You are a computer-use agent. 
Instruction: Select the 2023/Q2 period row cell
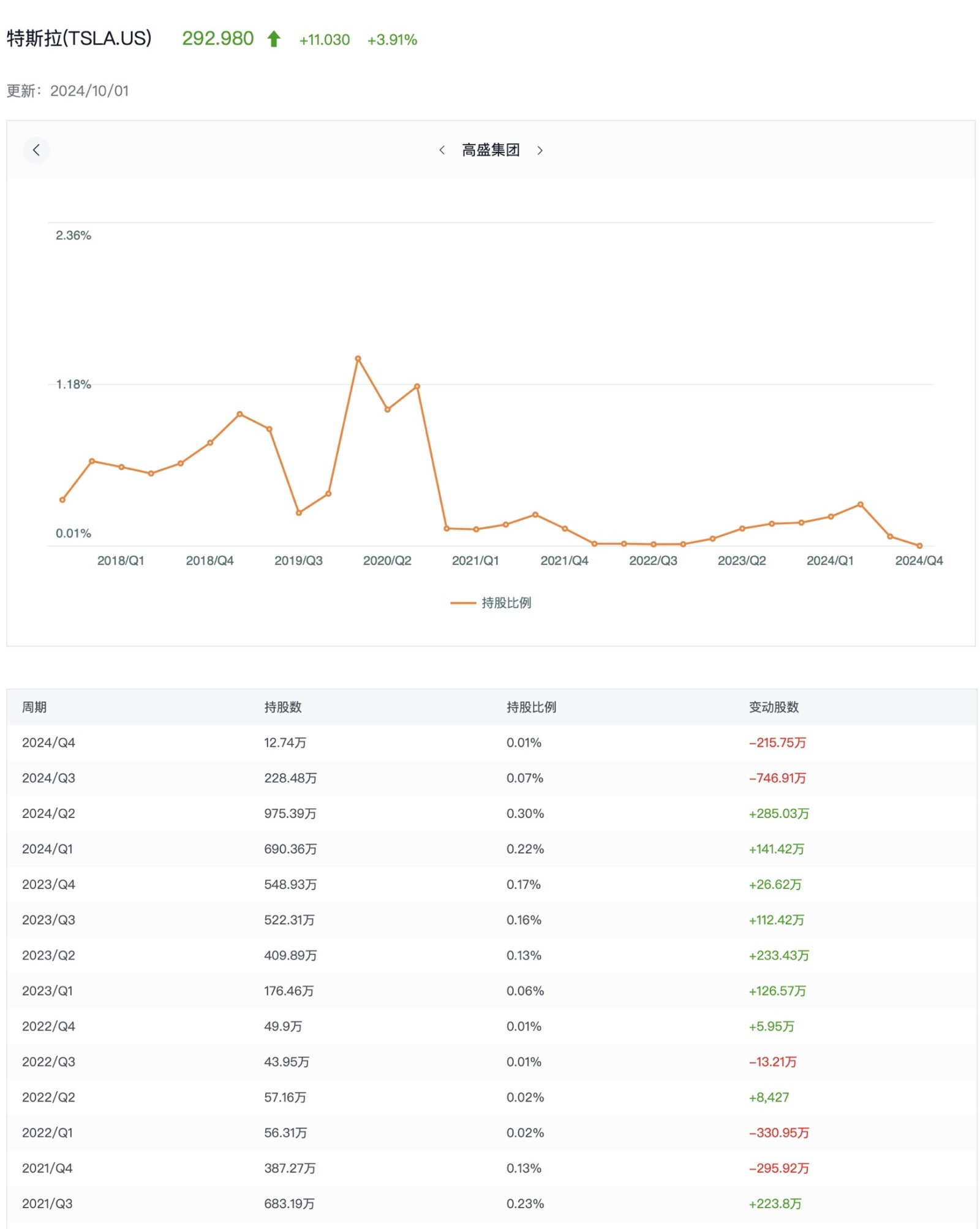tap(48, 956)
